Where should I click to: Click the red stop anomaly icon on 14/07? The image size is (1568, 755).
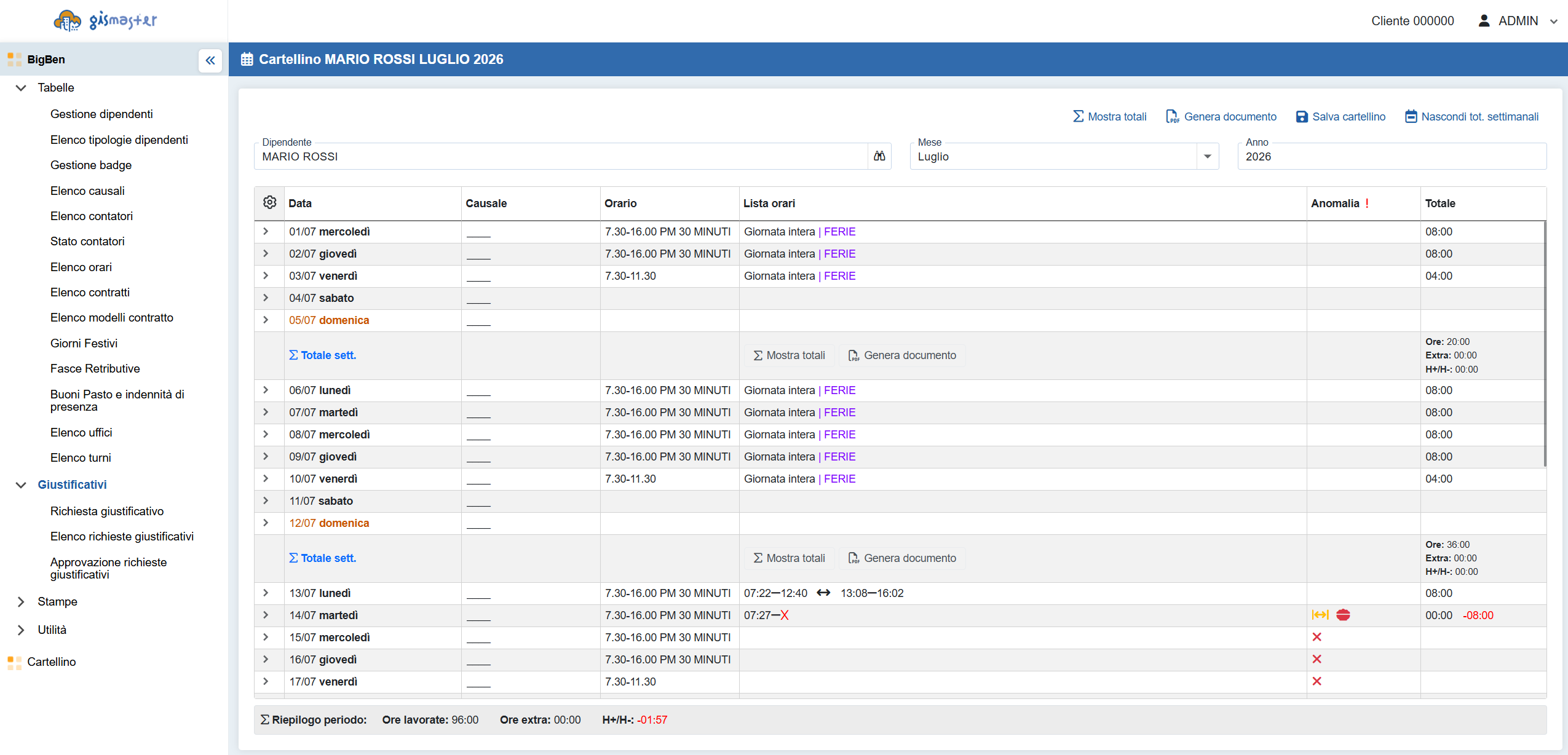point(1343,615)
